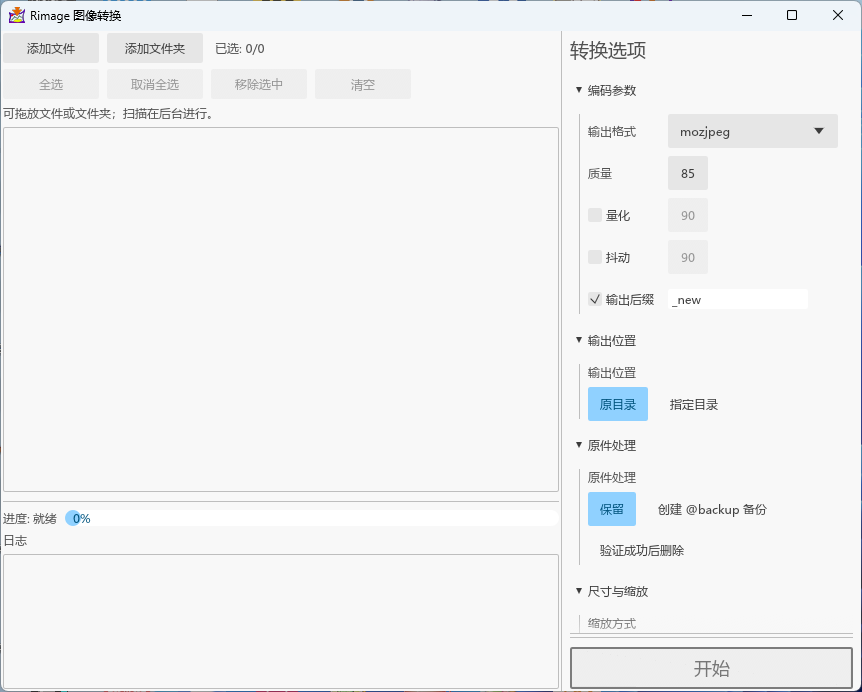Click the 添加文件夹 button
The image size is (862, 692).
[x=154, y=48]
